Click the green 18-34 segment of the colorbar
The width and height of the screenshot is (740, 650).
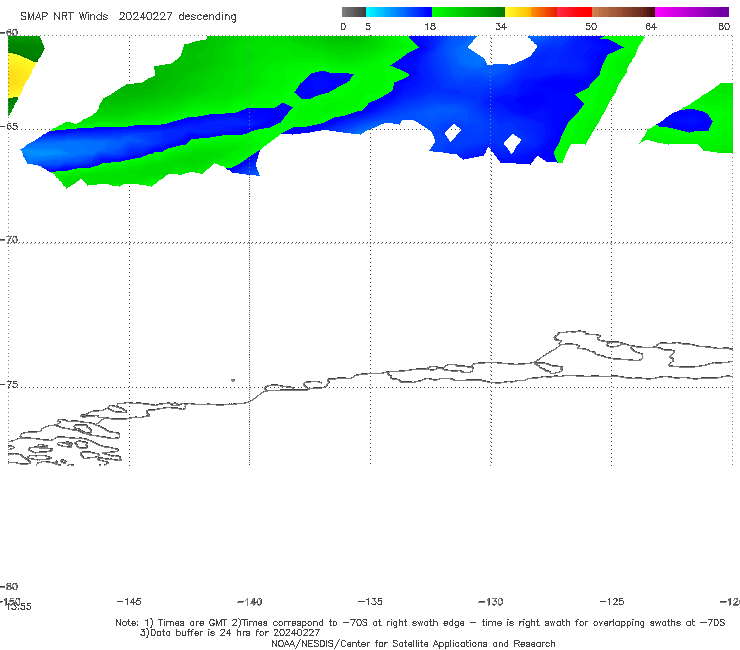coord(468,12)
